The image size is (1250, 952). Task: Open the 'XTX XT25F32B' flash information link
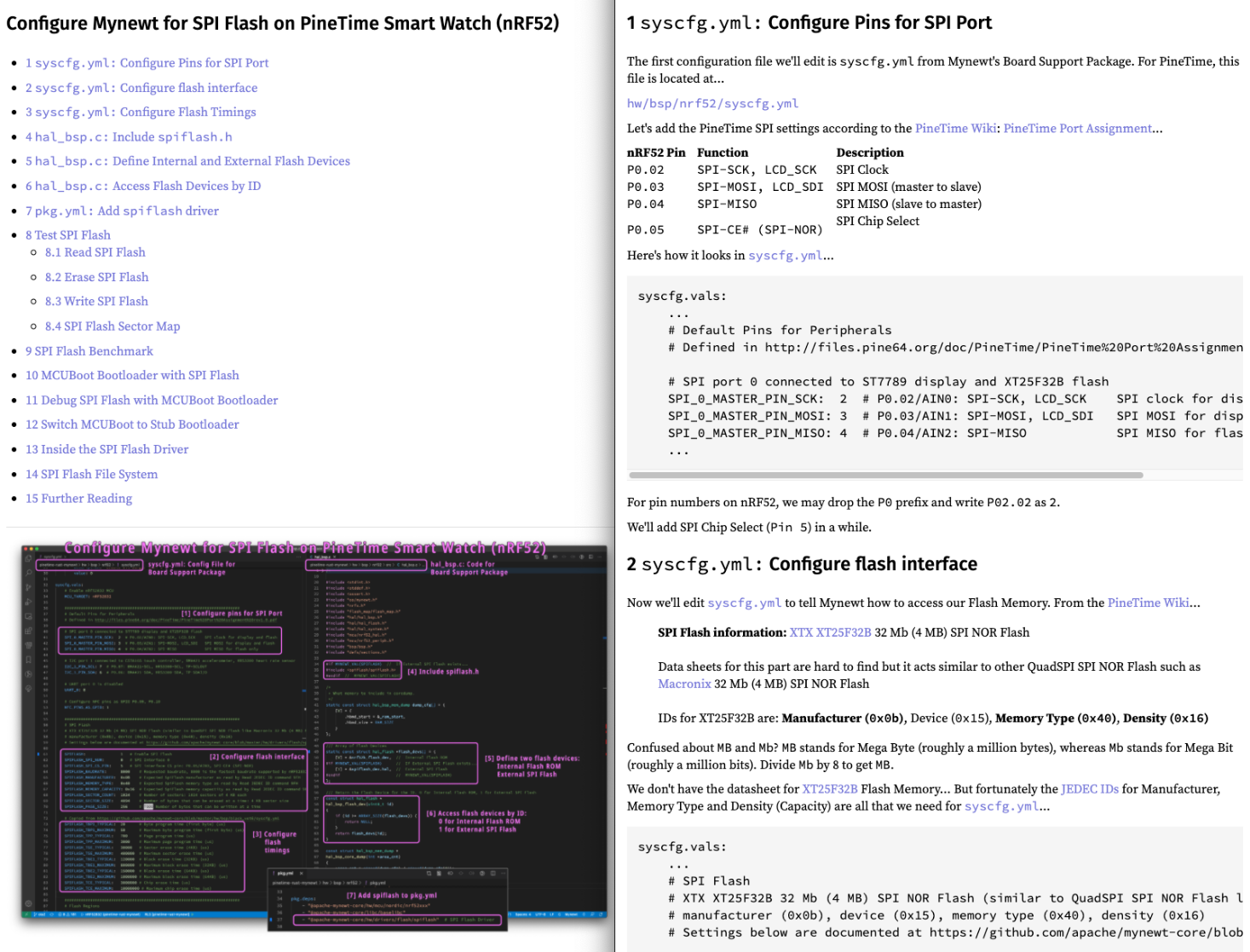click(x=830, y=632)
